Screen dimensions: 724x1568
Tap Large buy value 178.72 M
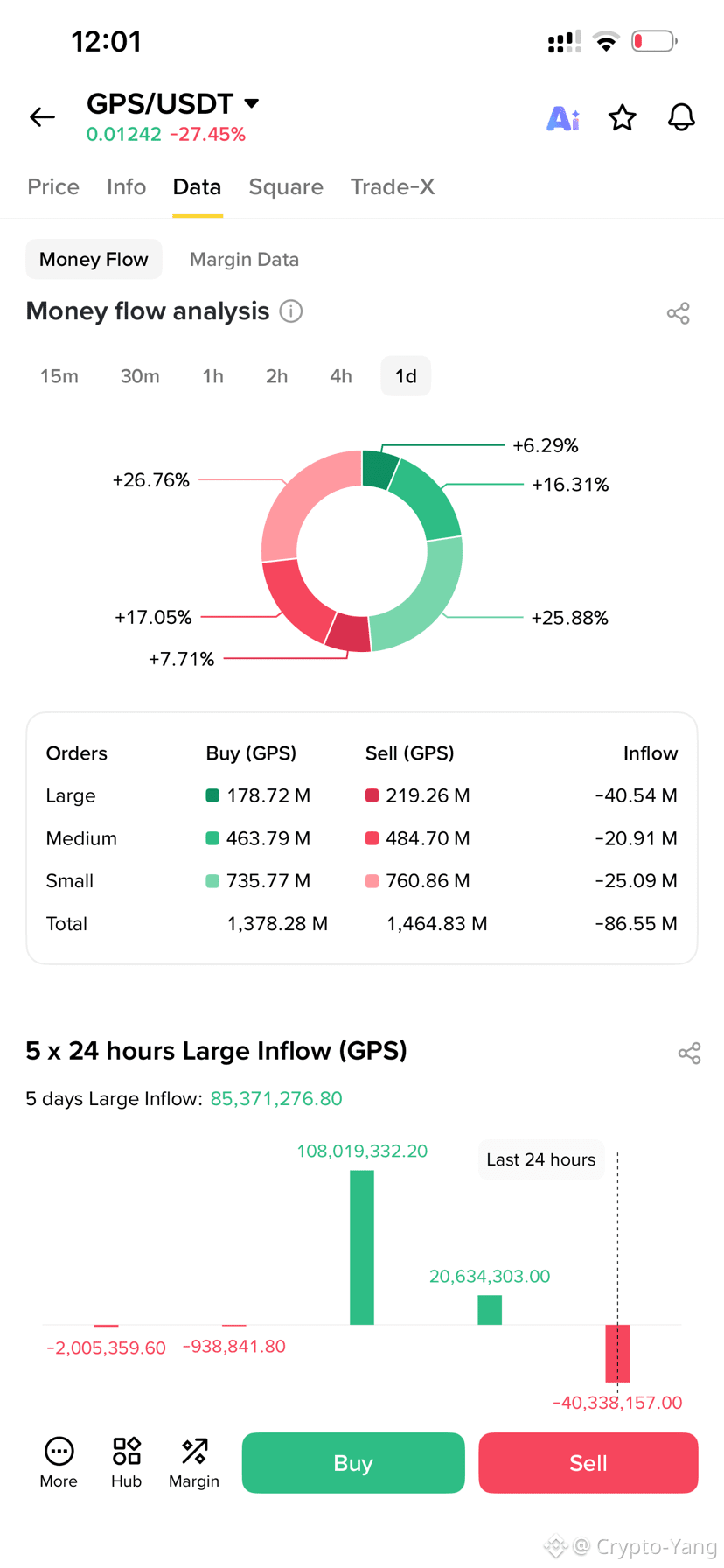268,795
